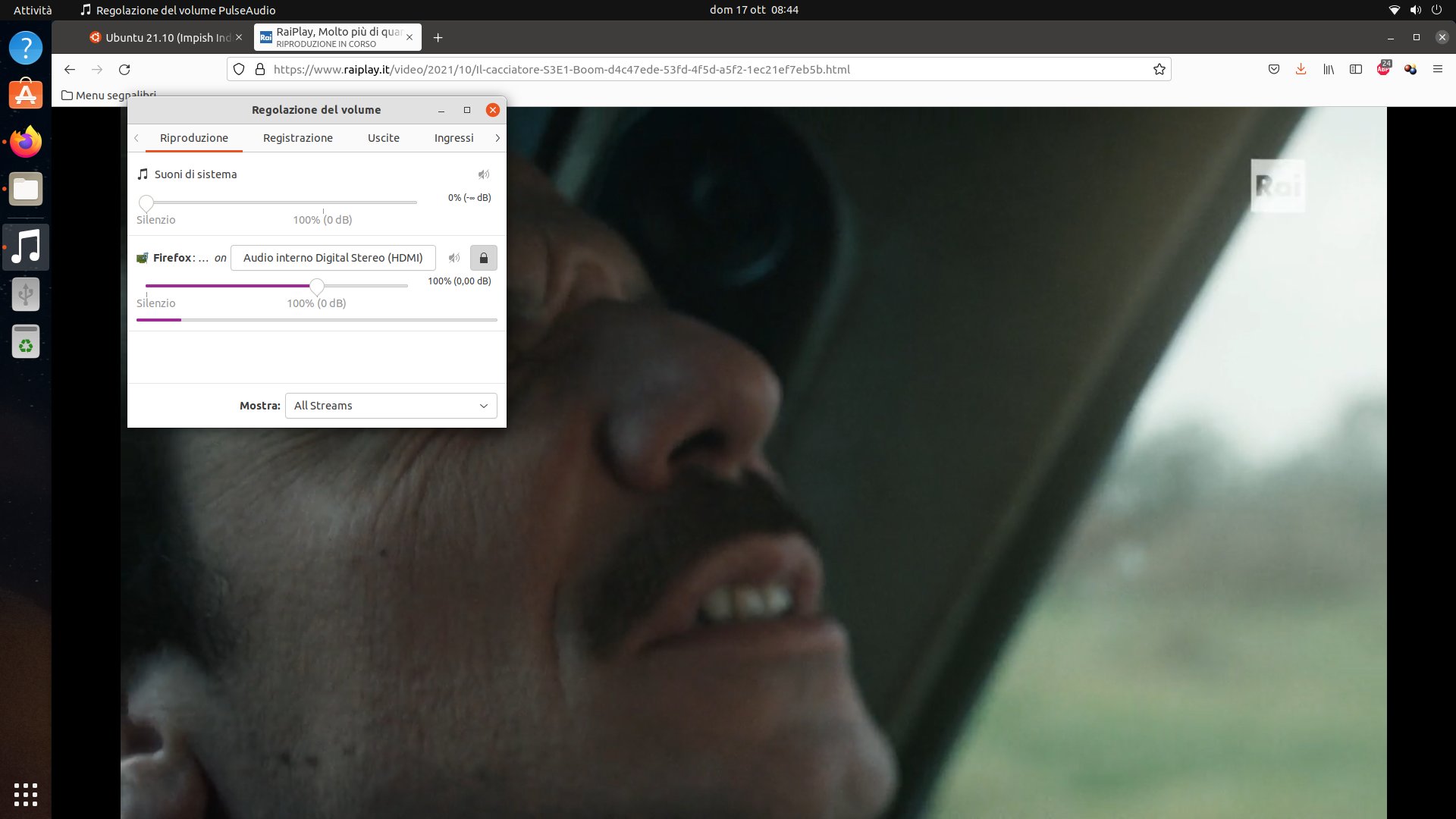This screenshot has height=819, width=1456.
Task: Click the Suoni di sistema volume slider handle
Action: click(x=146, y=202)
